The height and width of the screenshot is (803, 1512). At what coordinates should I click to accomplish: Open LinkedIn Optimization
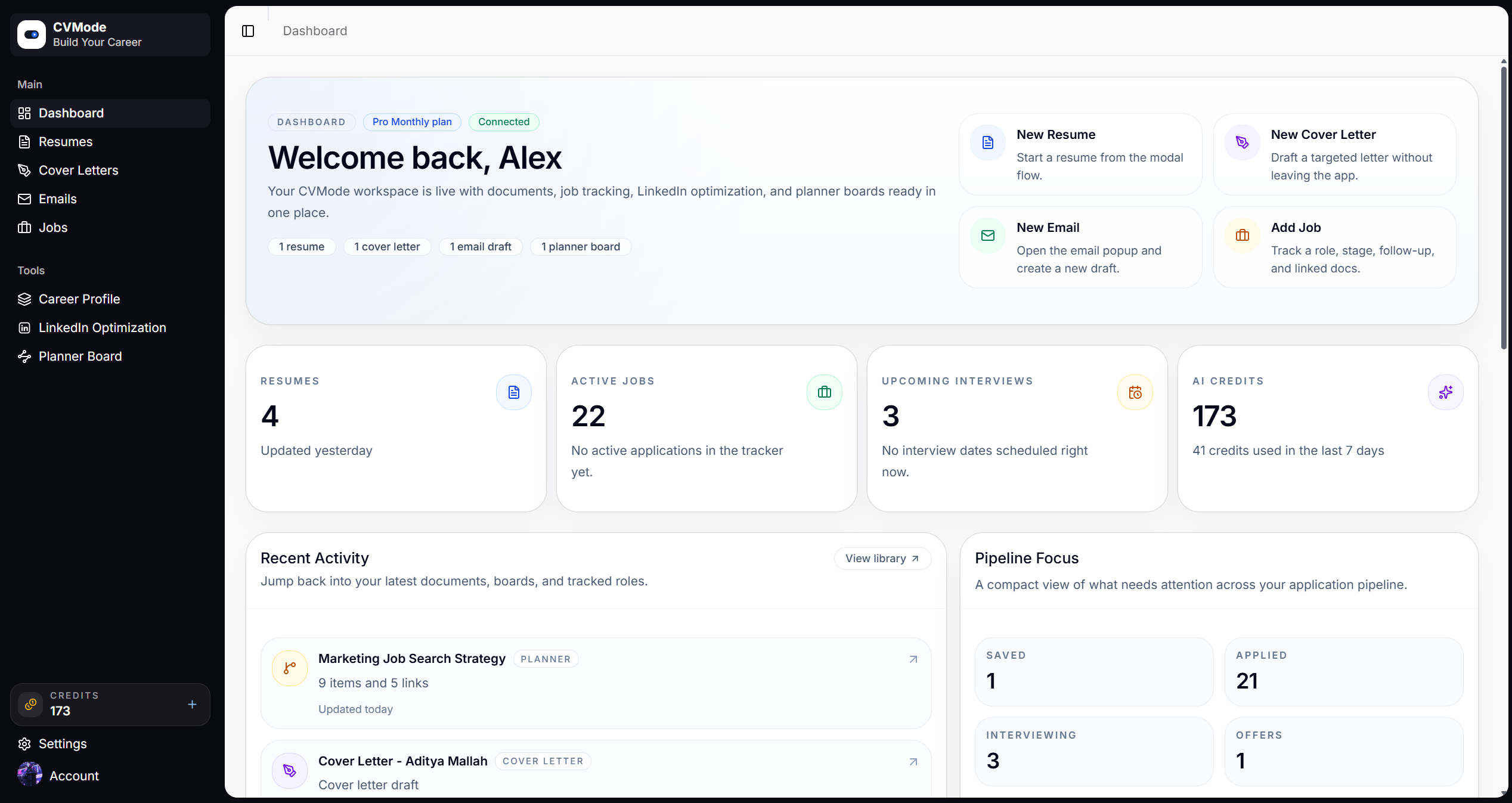point(102,327)
